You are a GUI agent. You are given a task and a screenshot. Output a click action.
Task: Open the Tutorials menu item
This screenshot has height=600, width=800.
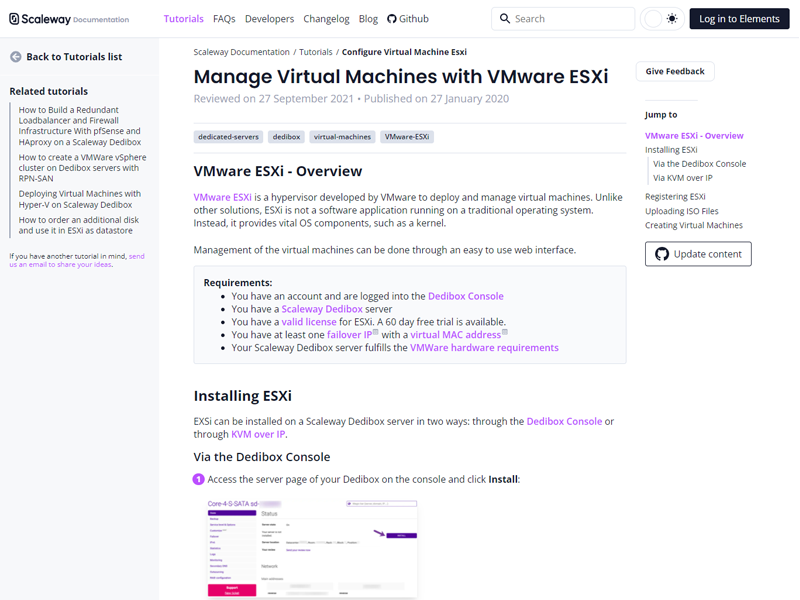coord(183,19)
